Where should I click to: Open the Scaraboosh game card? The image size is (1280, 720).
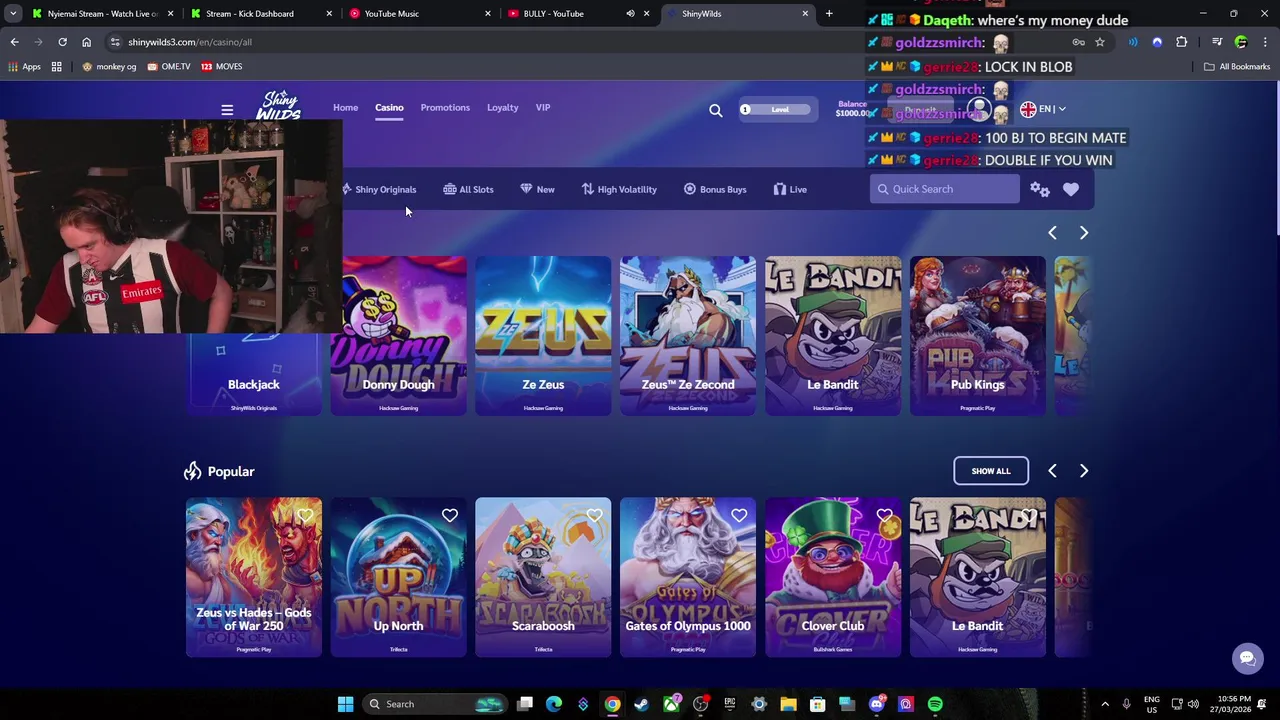click(543, 577)
